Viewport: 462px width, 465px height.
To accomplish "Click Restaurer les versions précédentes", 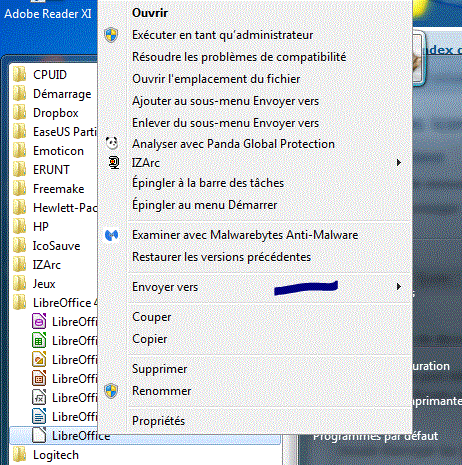I will click(x=221, y=257).
